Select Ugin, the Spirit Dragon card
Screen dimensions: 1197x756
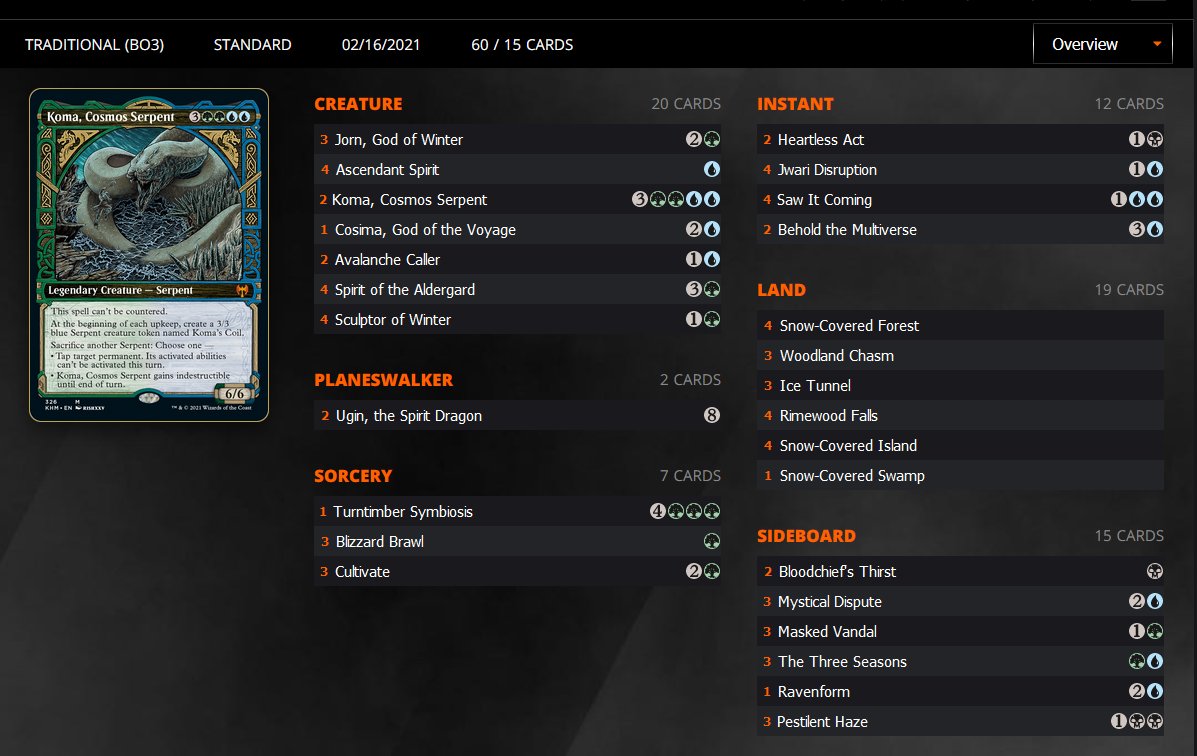pyautogui.click(x=518, y=415)
